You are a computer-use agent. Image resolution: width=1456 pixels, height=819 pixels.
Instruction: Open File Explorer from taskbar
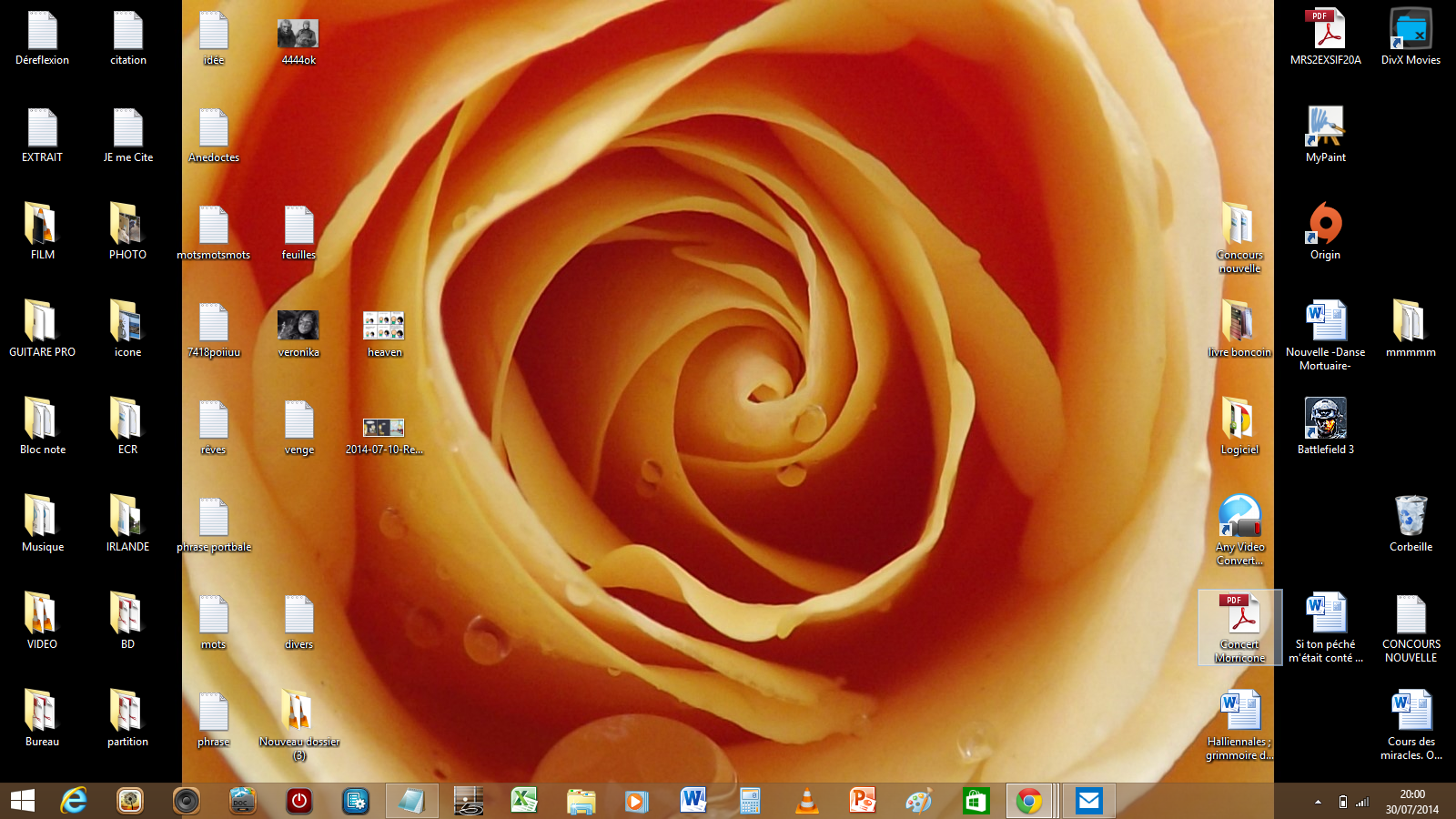pos(581,801)
